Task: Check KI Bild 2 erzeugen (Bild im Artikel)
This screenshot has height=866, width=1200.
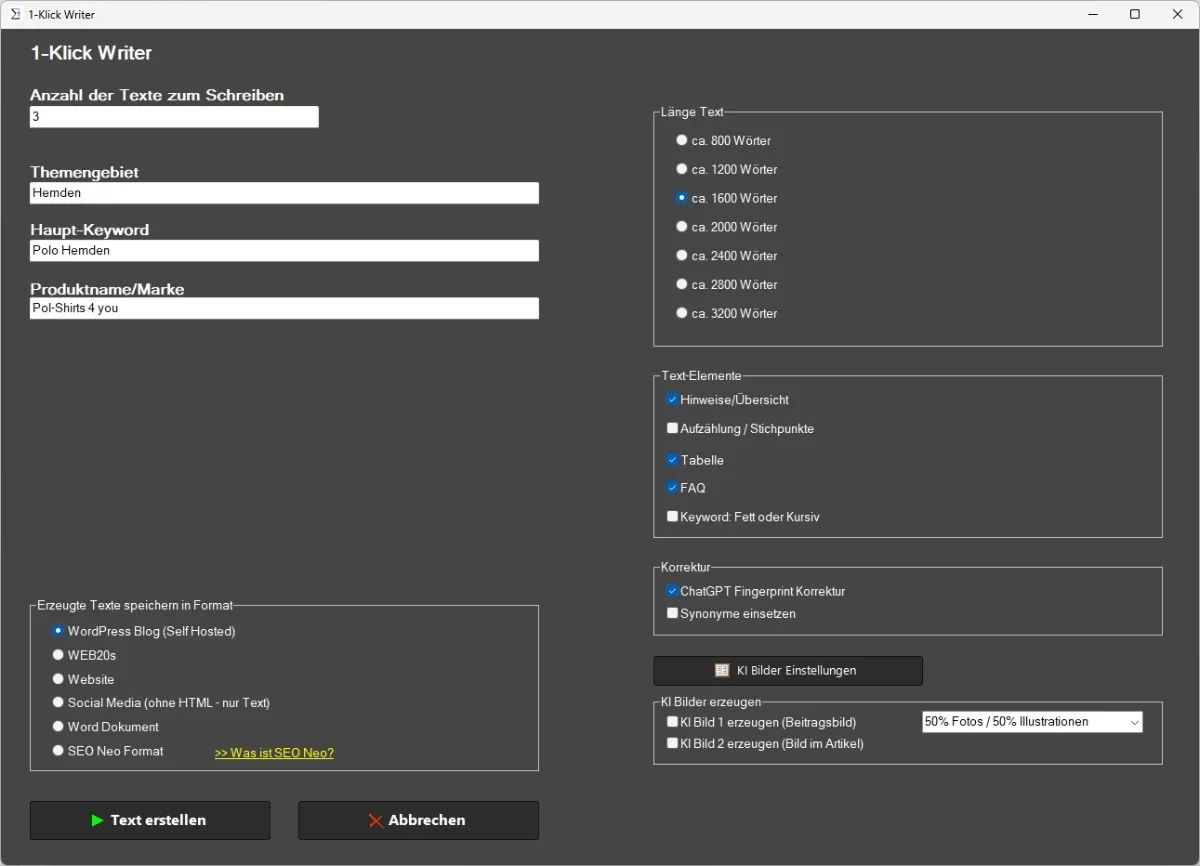Action: coord(673,743)
